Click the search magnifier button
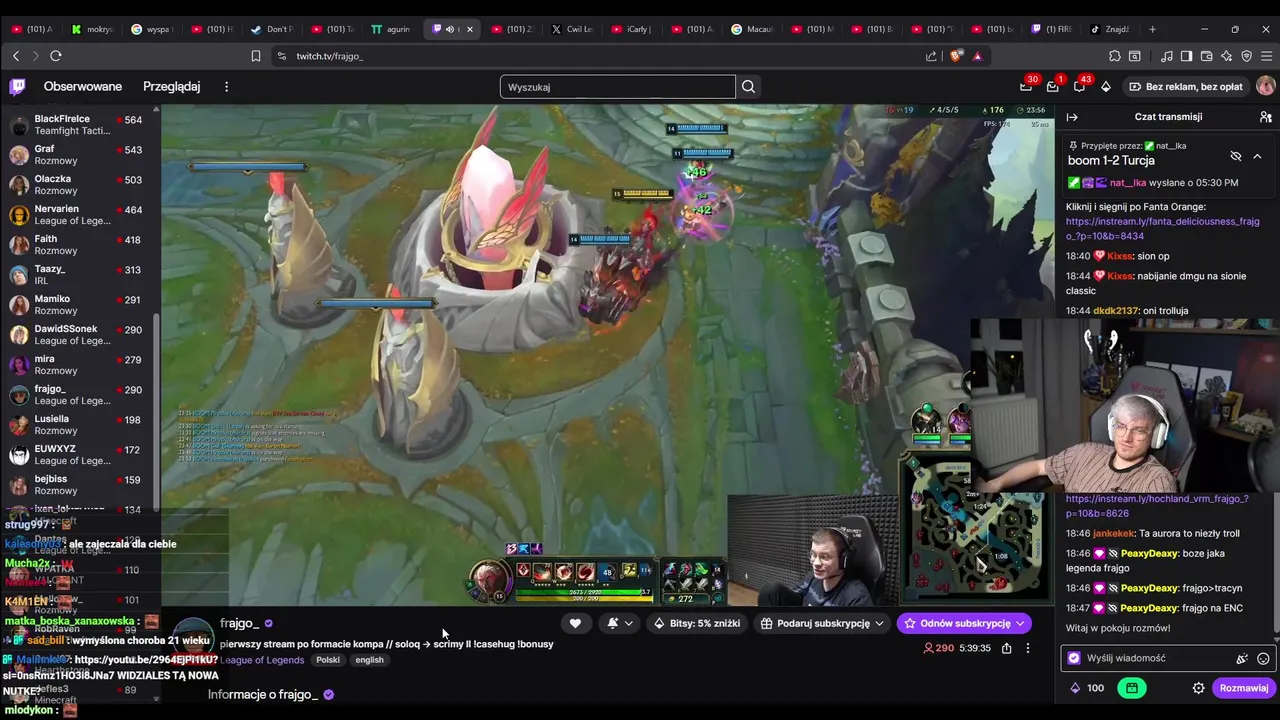 [x=748, y=87]
